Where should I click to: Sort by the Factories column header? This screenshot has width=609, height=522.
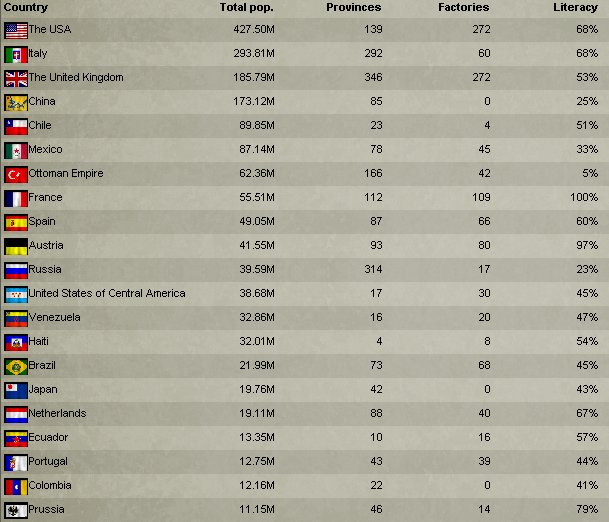click(x=463, y=8)
